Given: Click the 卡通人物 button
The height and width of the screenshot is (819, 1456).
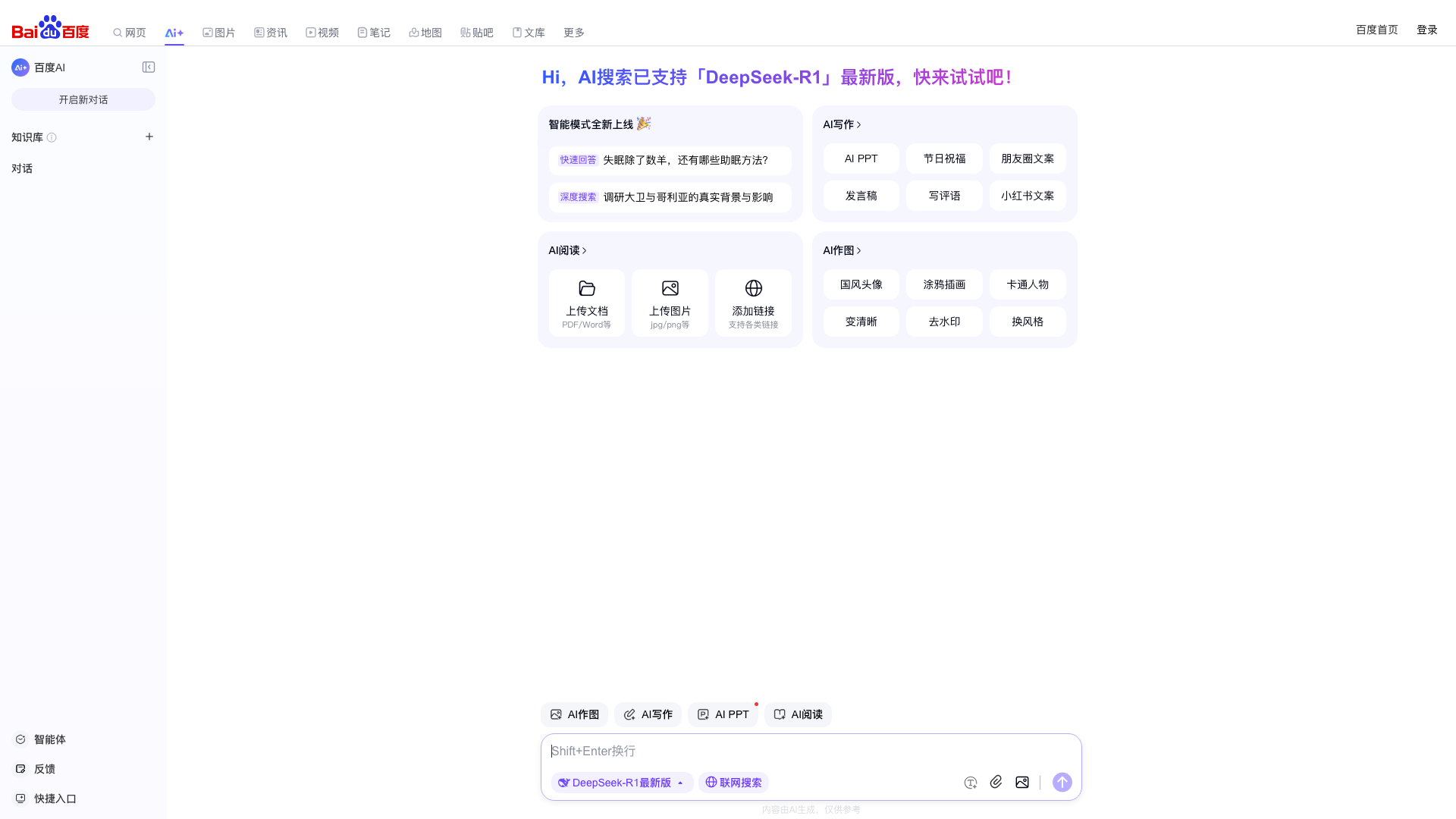Looking at the screenshot, I should pos(1028,284).
